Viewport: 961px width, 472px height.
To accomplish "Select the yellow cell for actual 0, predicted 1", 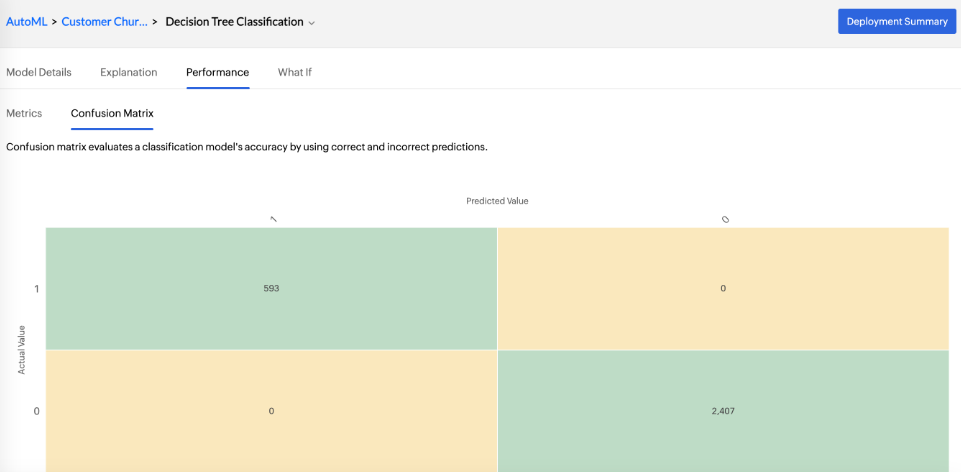I will tap(271, 410).
